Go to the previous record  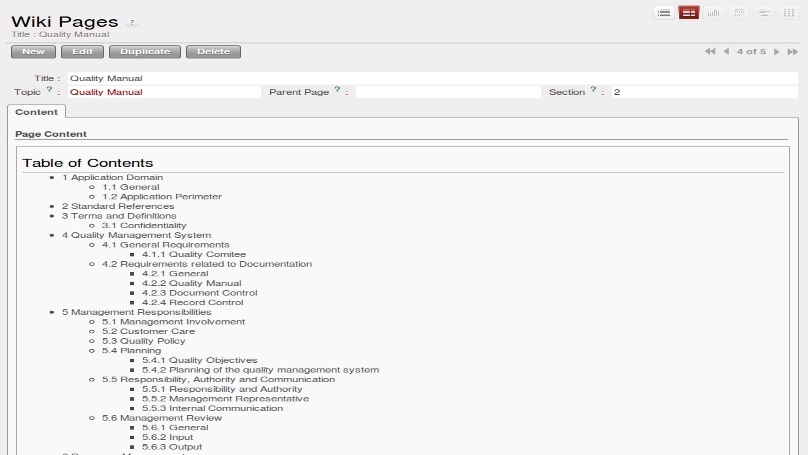727,51
